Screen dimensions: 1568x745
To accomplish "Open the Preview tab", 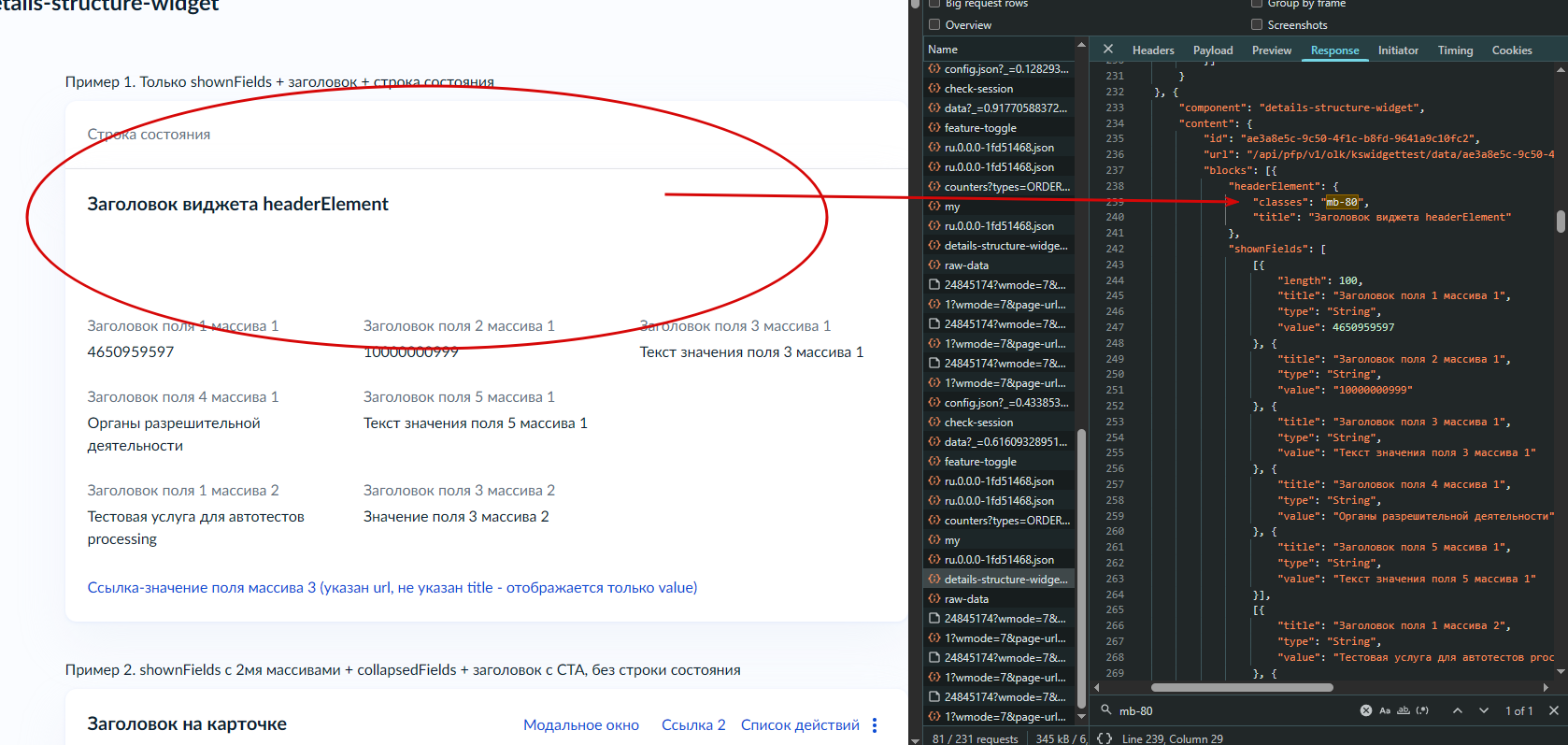I will (x=1272, y=50).
